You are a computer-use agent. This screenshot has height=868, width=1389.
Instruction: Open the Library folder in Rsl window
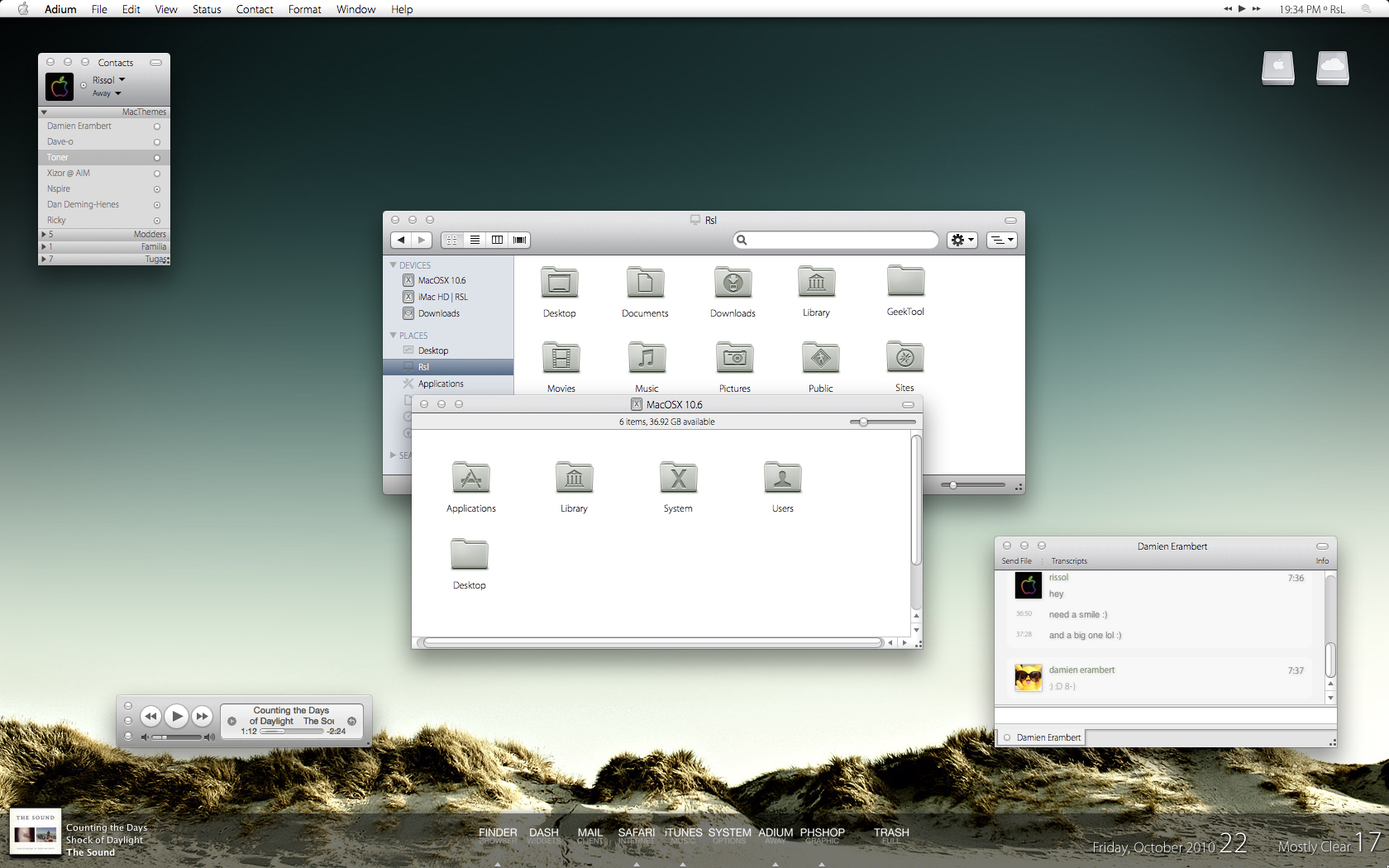click(x=816, y=284)
